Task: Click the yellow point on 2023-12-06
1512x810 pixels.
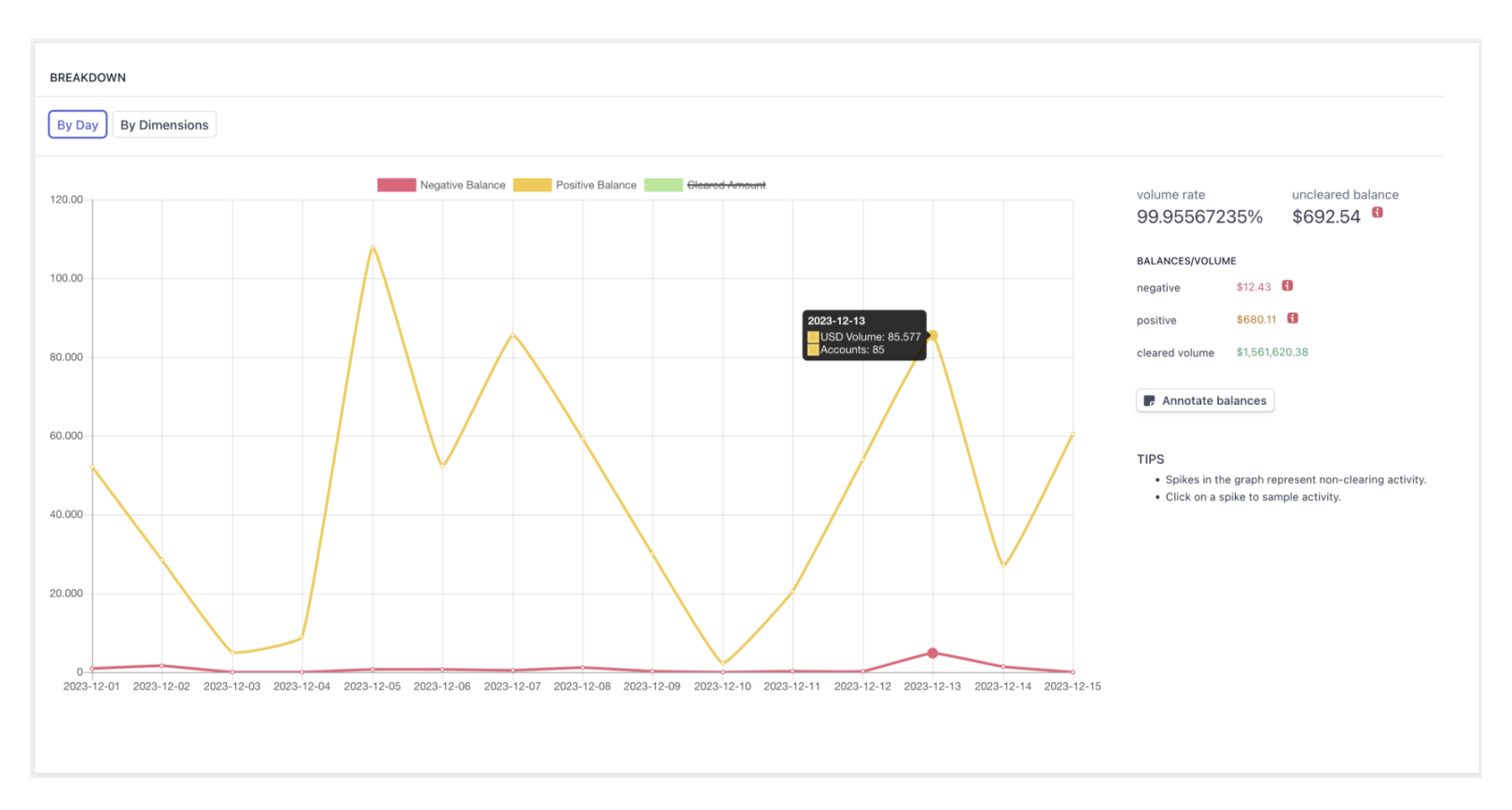Action: (x=442, y=466)
